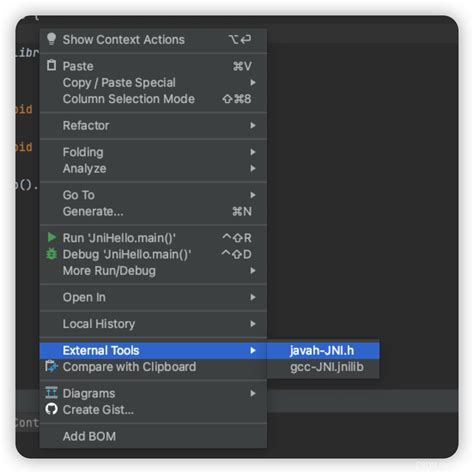Open Copy / Paste Special submenu

click(153, 83)
